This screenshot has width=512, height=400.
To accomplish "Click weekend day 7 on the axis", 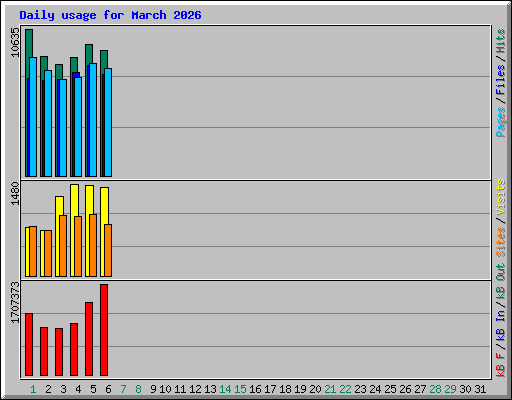I will pyautogui.click(x=123, y=389).
